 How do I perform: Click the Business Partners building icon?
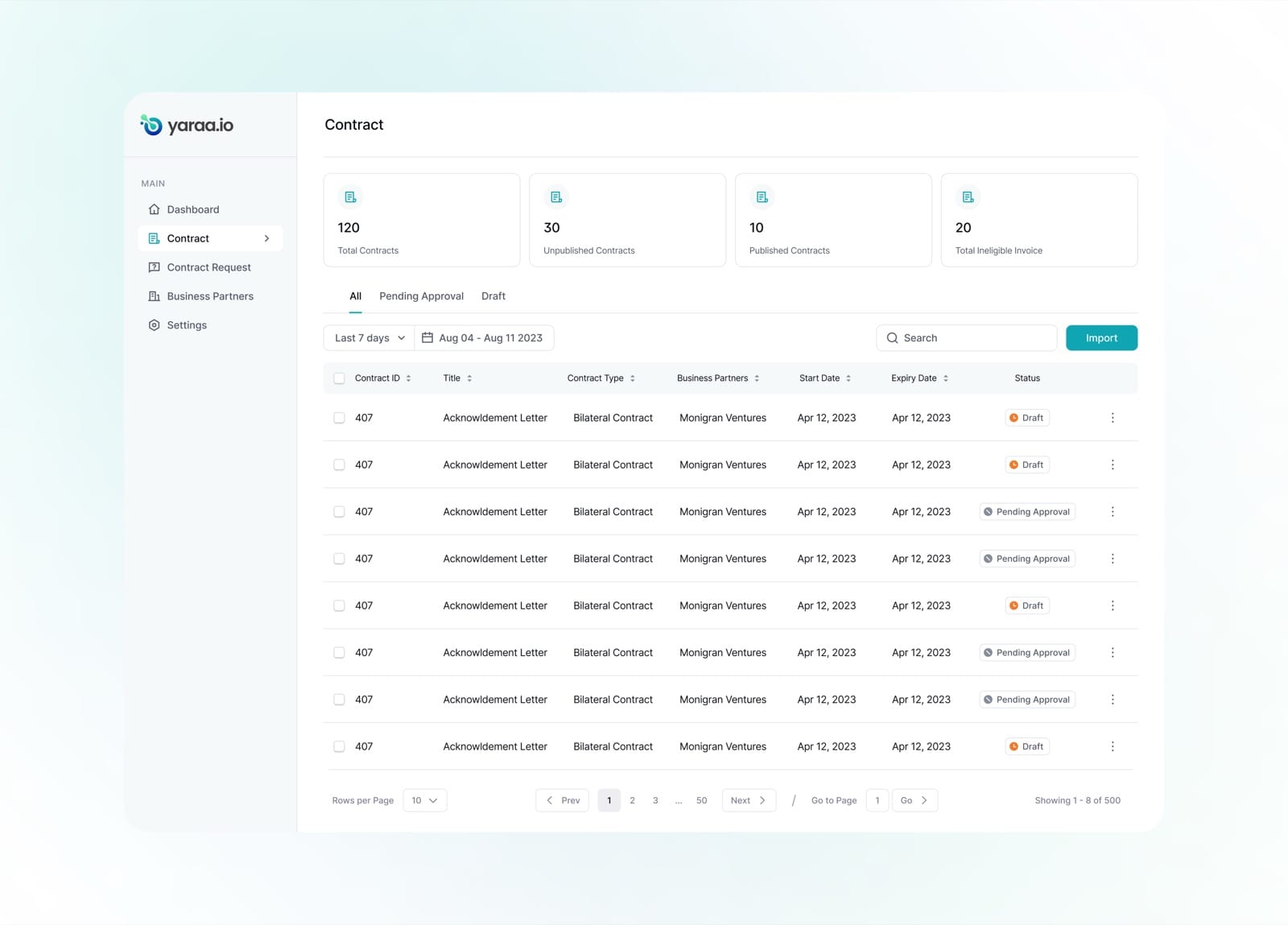154,296
